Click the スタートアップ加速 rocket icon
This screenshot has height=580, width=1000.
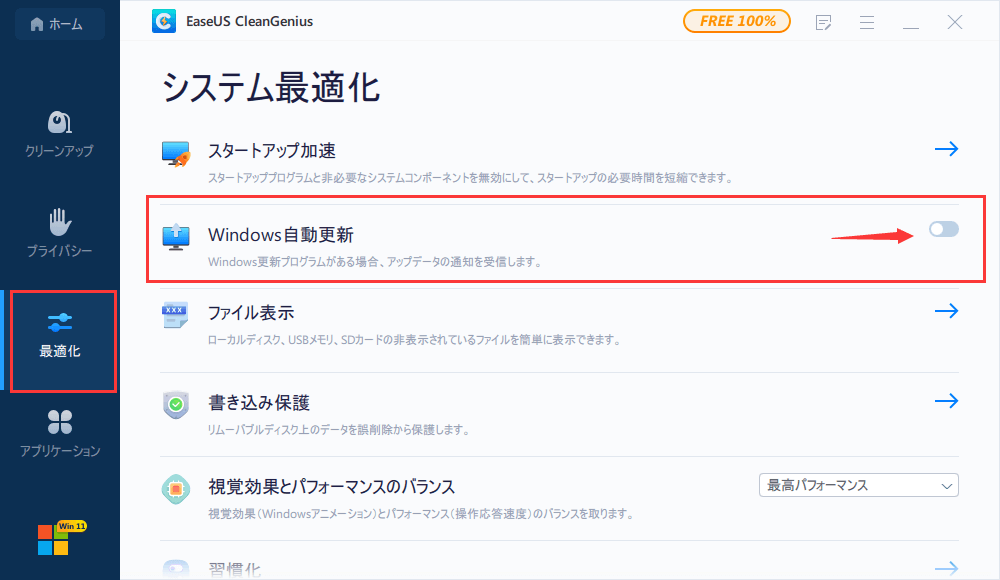pyautogui.click(x=174, y=150)
